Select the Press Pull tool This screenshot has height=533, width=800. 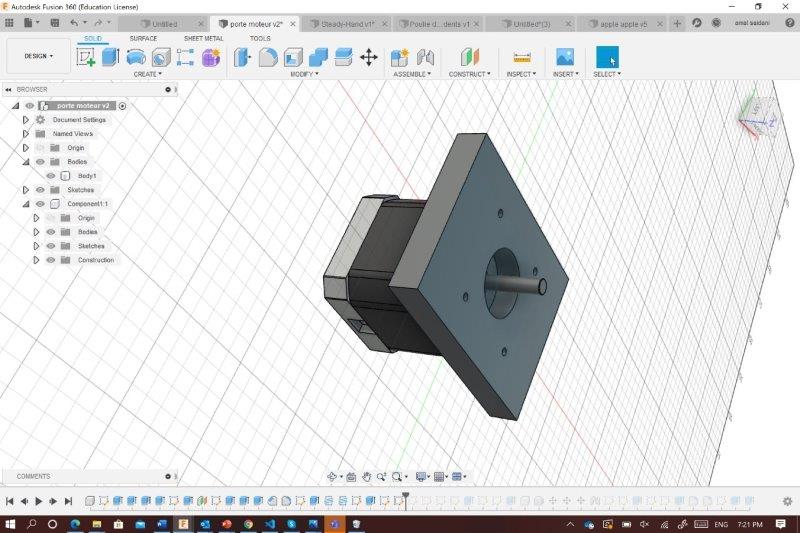click(x=242, y=57)
